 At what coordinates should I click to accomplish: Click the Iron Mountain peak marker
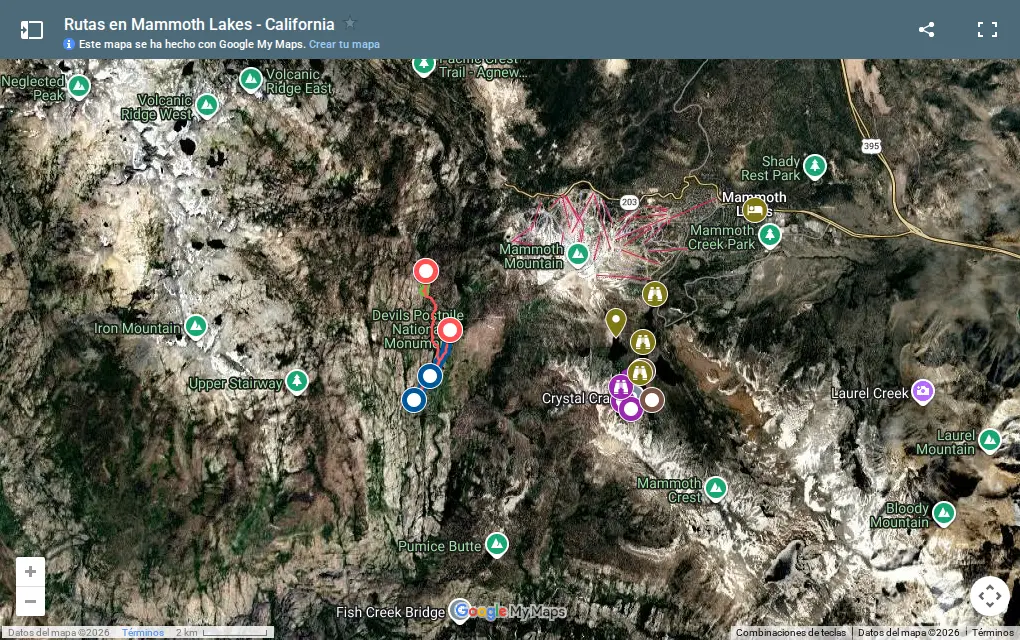(x=195, y=327)
